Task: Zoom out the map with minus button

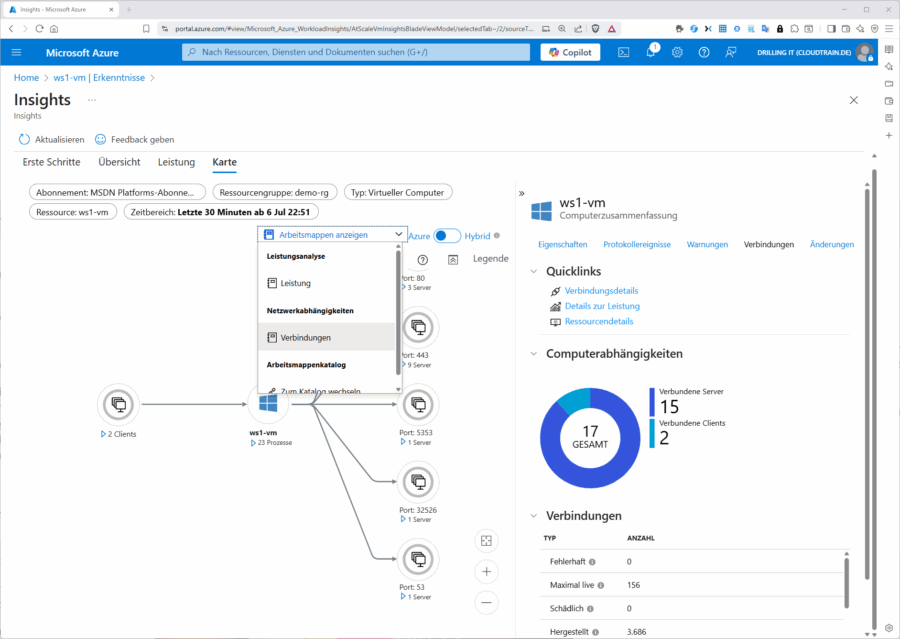Action: [x=486, y=603]
